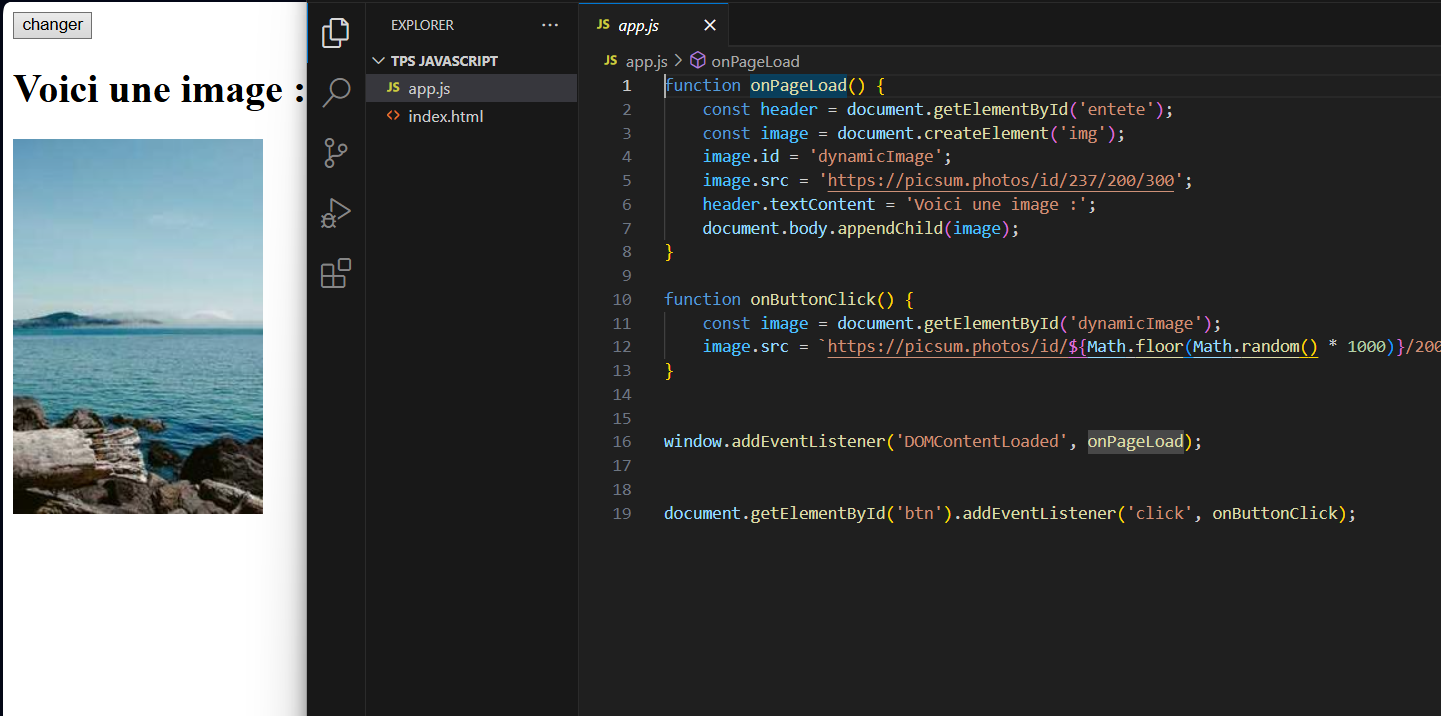Open index.html from the file tree

click(445, 116)
